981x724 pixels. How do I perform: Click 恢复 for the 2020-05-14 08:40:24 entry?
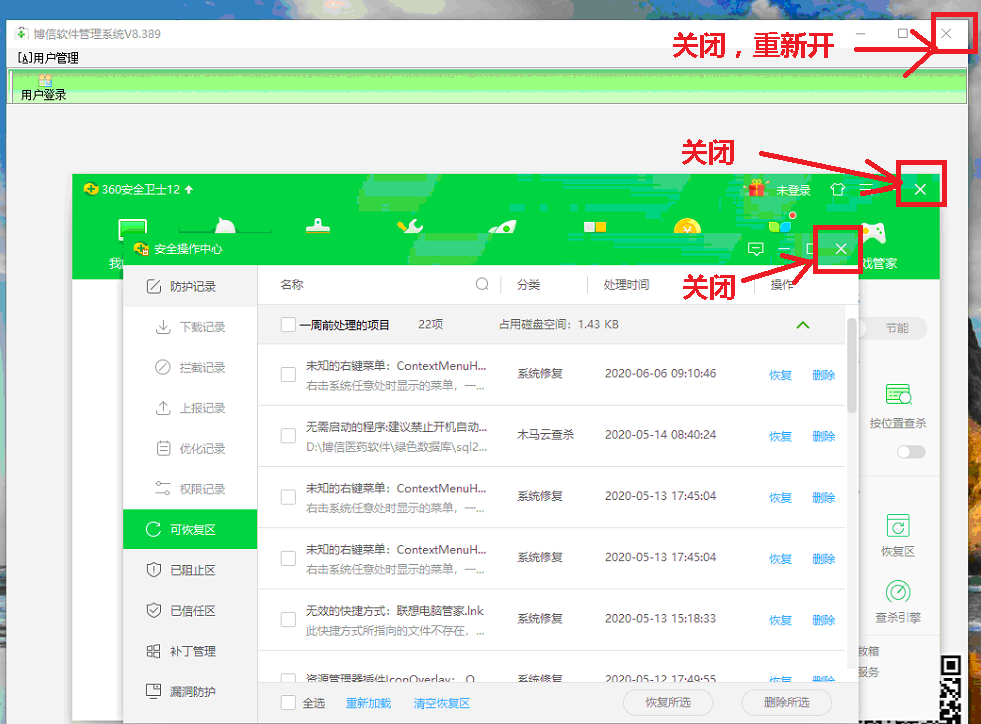[780, 436]
